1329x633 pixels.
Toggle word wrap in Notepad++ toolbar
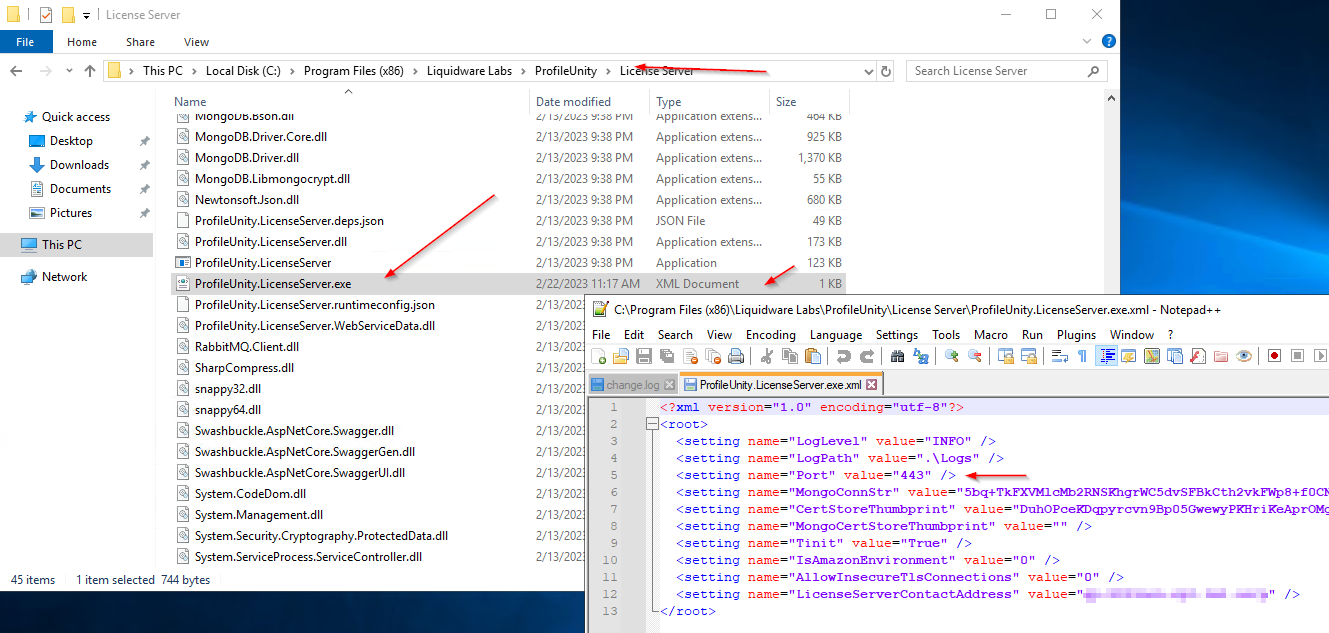tap(1059, 356)
